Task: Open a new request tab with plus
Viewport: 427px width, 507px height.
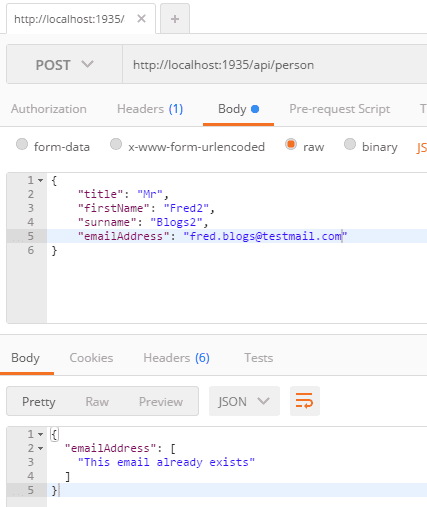Action: (175, 19)
